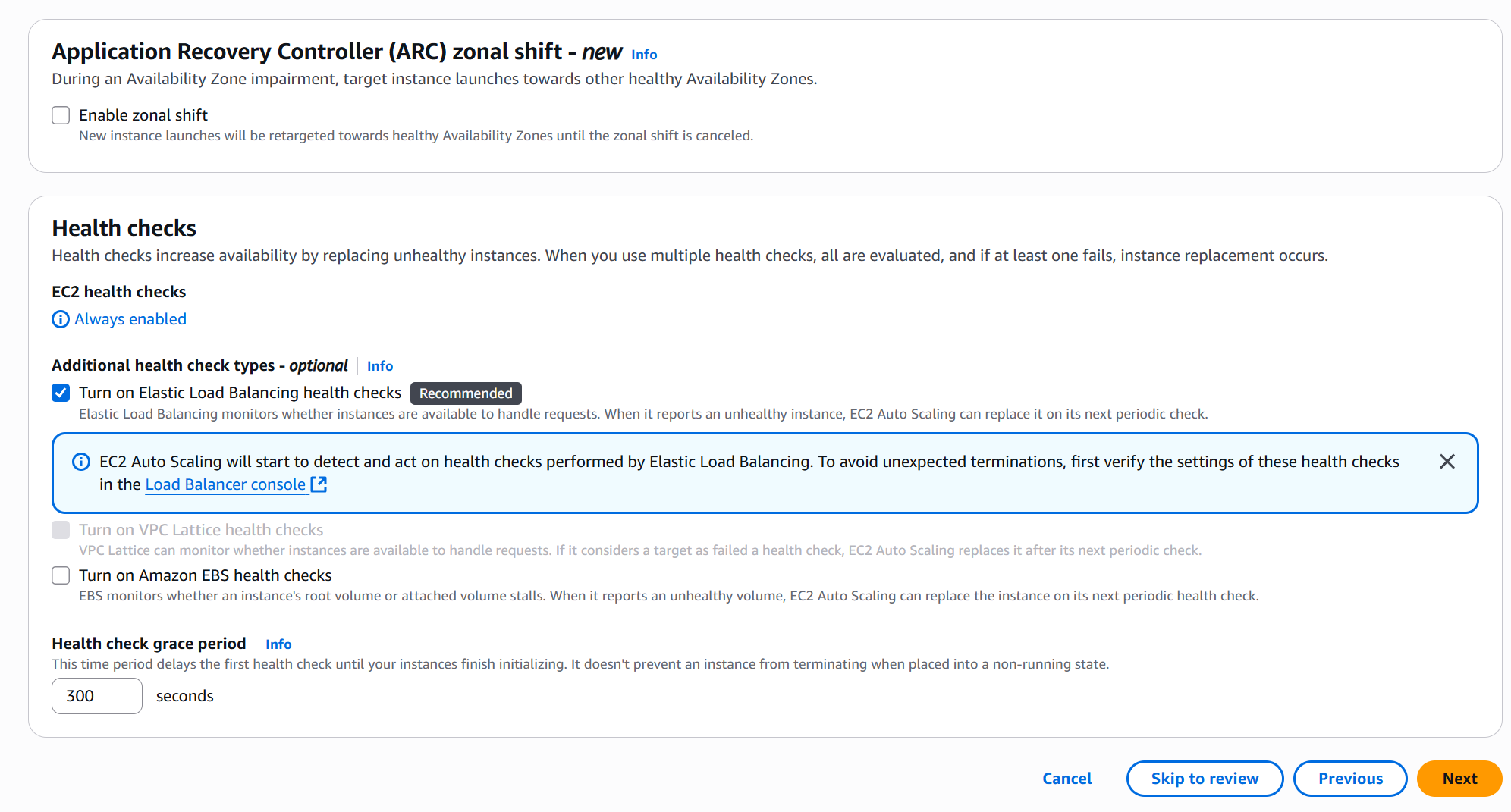Proceed with the orange Next button
1511x812 pixels.
1459,779
